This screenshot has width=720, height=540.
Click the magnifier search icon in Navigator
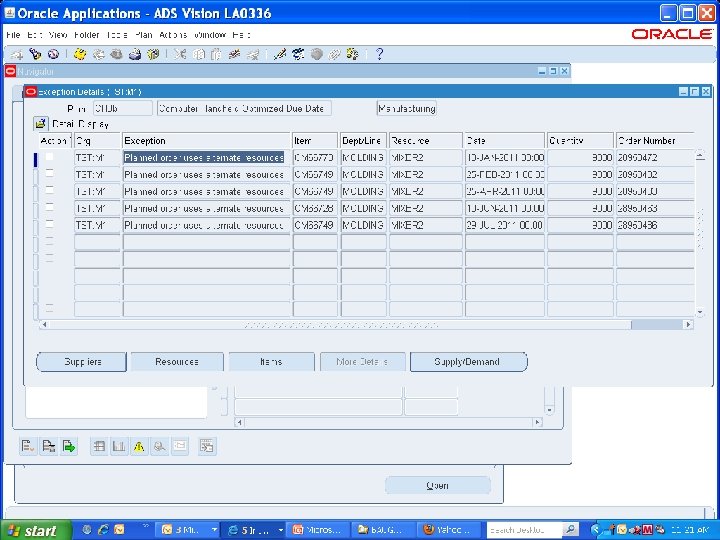(x=159, y=446)
